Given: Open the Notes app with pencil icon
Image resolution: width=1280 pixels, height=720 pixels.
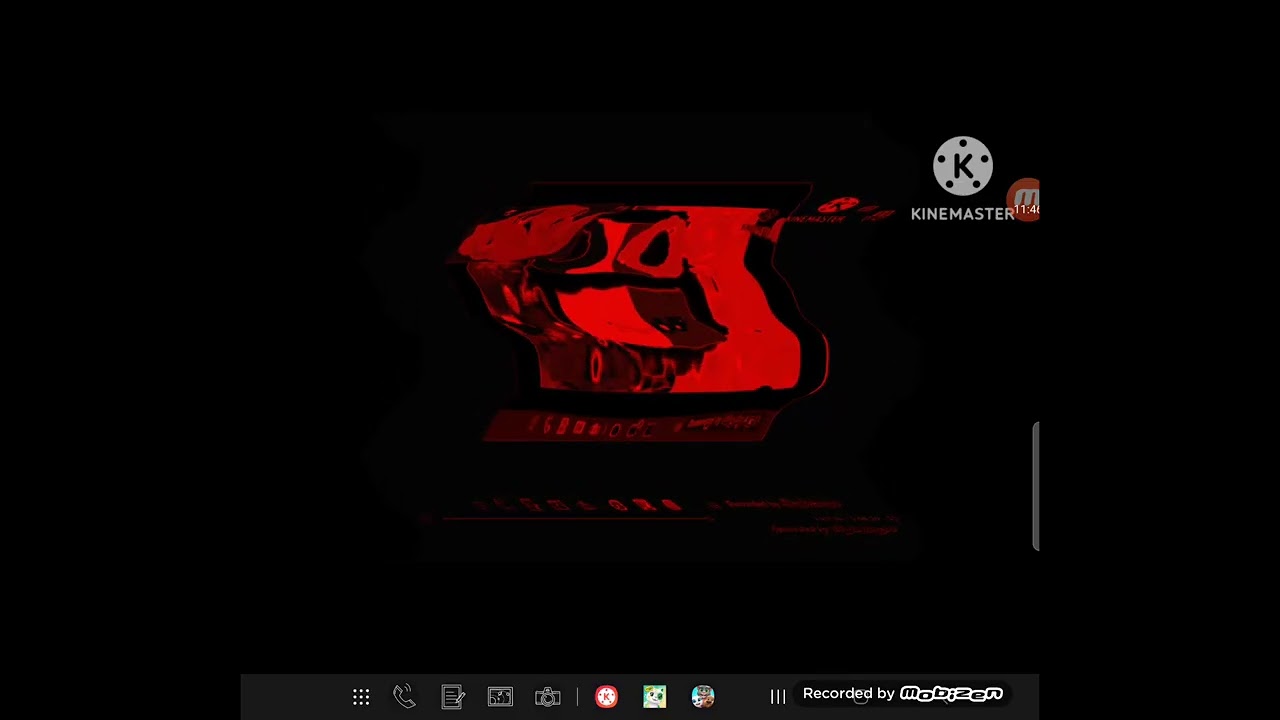Looking at the screenshot, I should 453,697.
